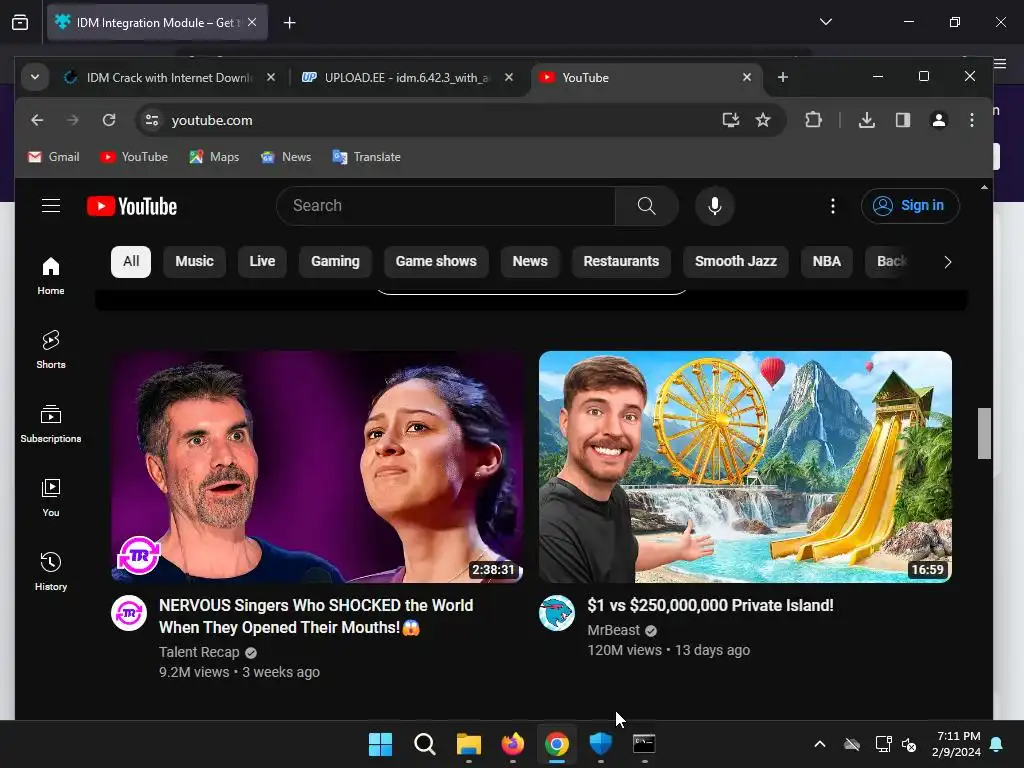Visit MrBeast channel name
Screen dimensions: 1024x768
coord(613,630)
